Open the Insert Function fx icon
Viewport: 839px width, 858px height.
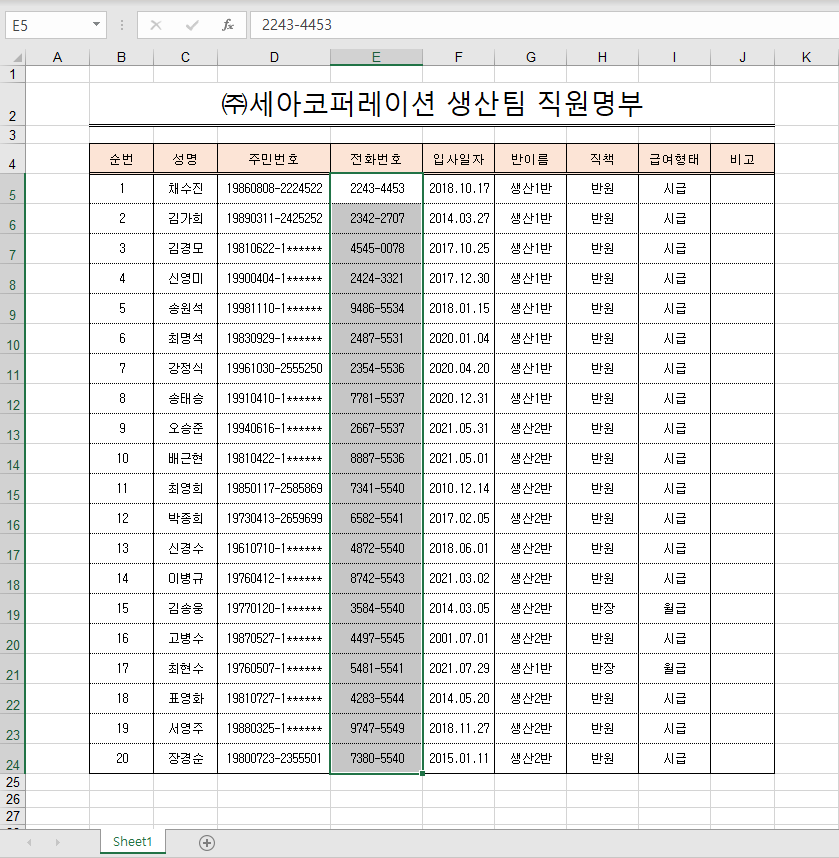pos(228,25)
